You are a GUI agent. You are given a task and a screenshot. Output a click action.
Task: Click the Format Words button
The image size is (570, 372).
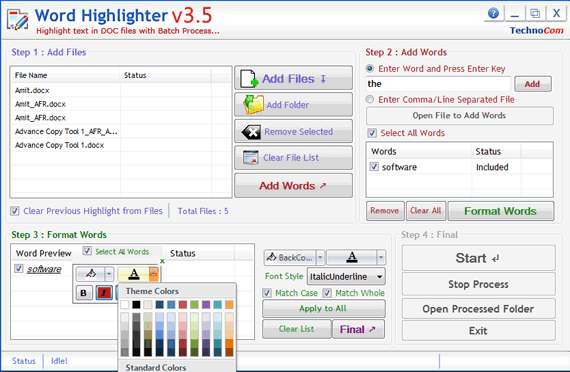pyautogui.click(x=501, y=211)
